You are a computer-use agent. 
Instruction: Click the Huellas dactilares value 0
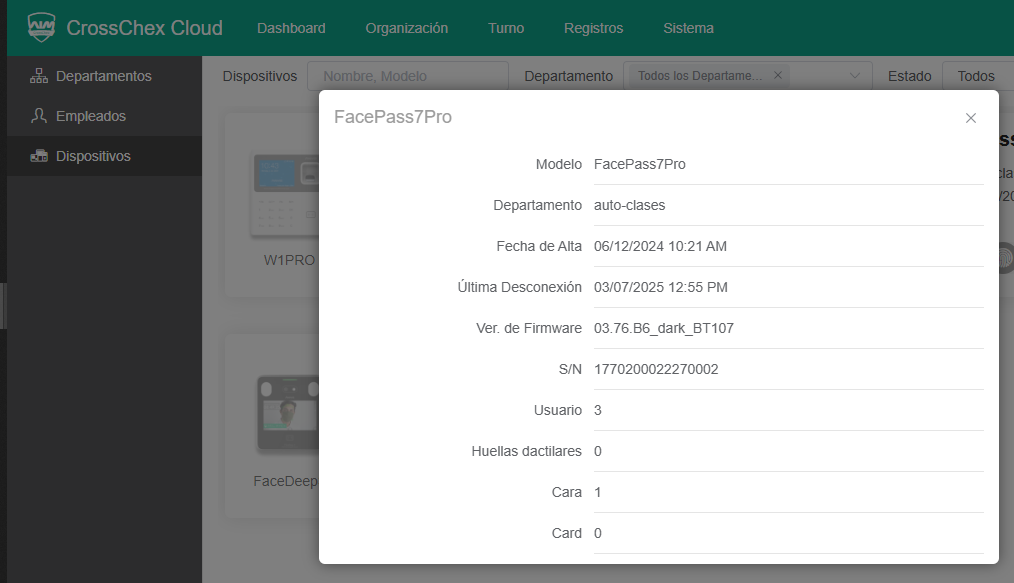[x=598, y=451]
